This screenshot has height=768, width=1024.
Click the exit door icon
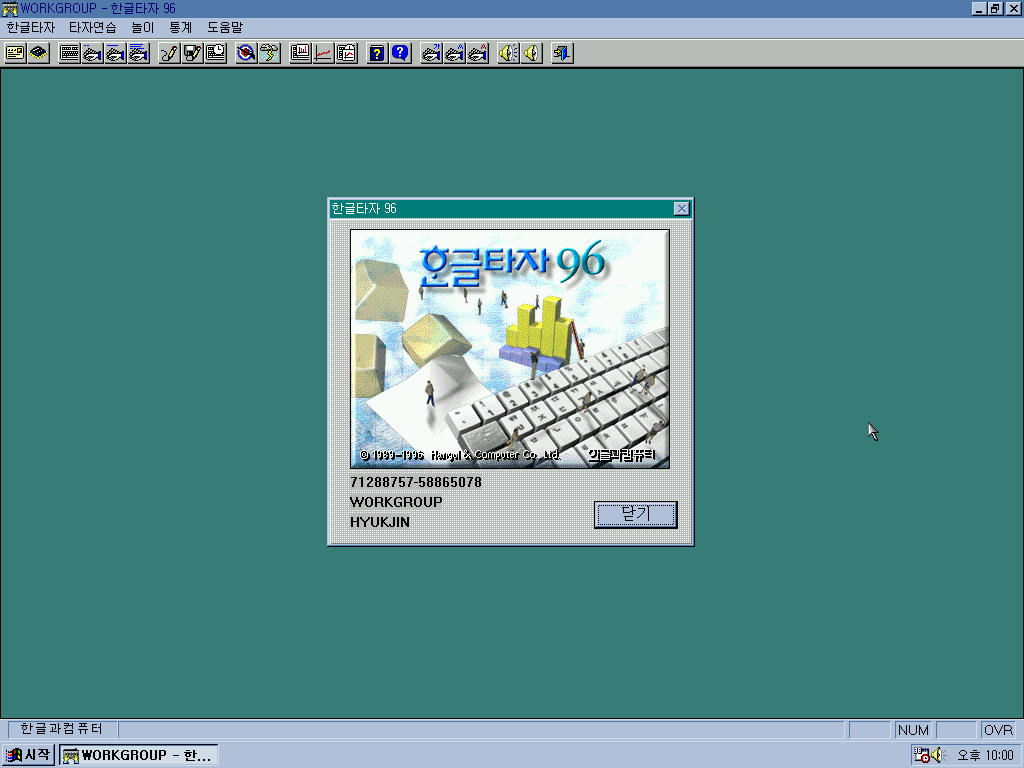(562, 53)
